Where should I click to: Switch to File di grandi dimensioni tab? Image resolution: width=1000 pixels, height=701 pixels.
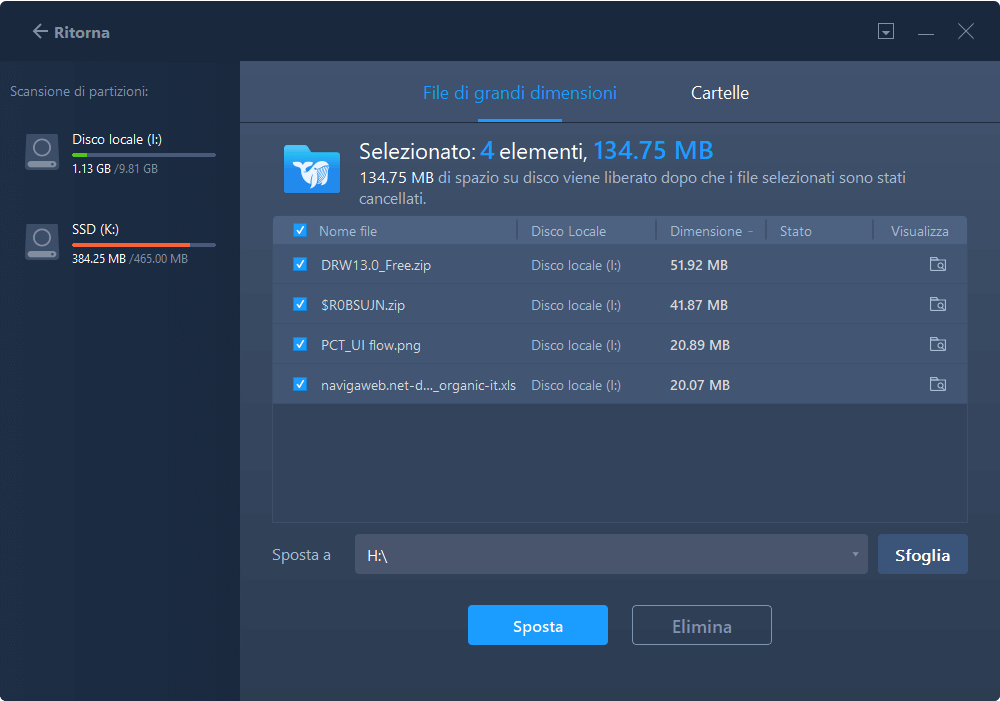click(x=520, y=93)
